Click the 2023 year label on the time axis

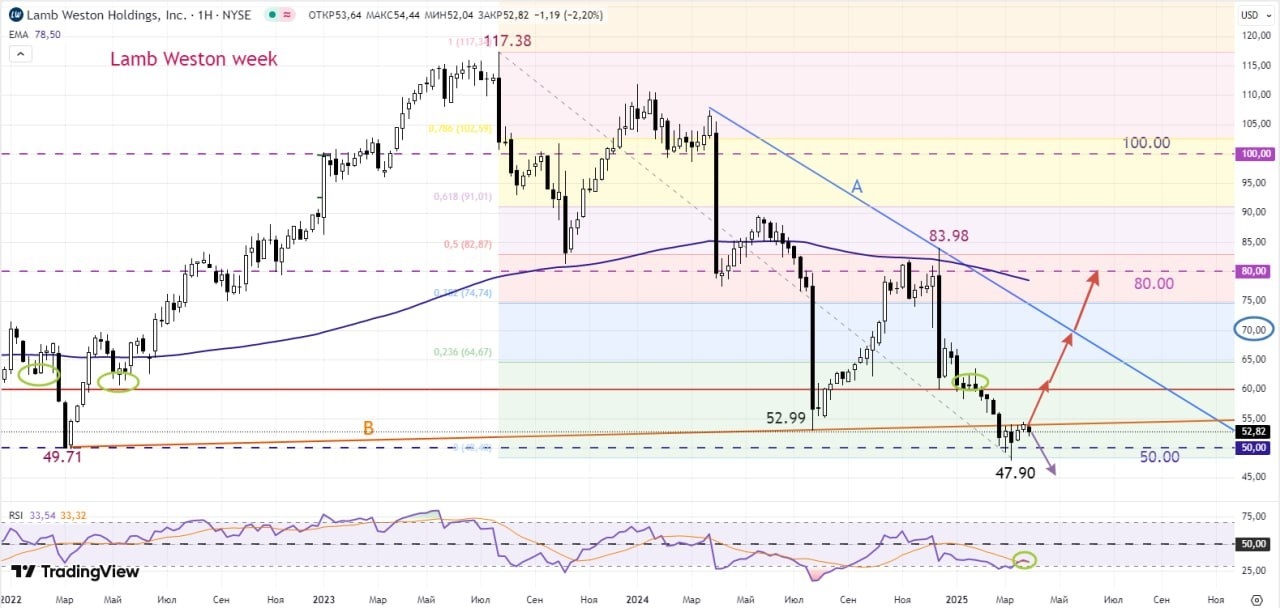pyautogui.click(x=322, y=598)
